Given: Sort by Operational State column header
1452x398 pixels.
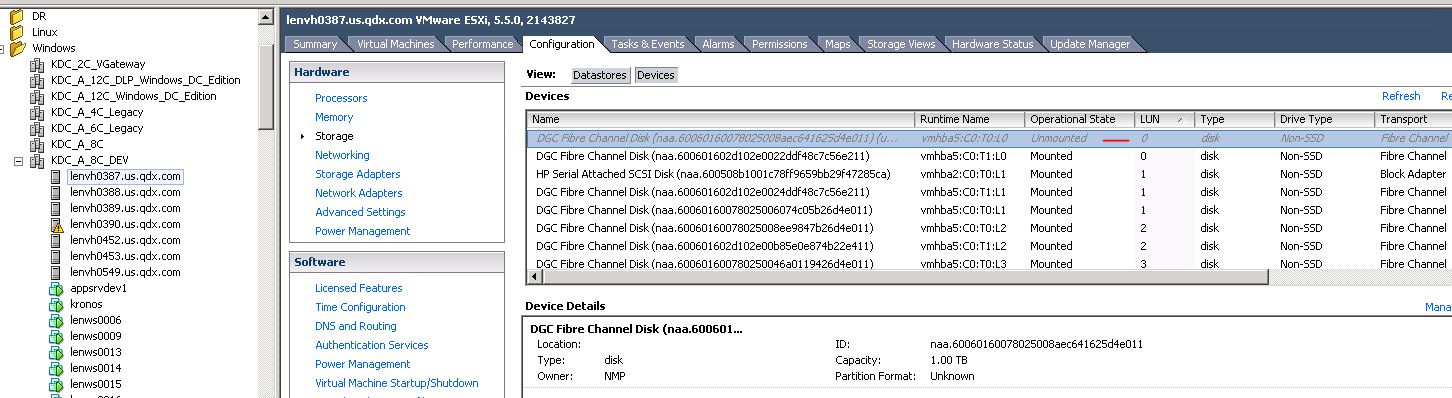Looking at the screenshot, I should click(1079, 119).
